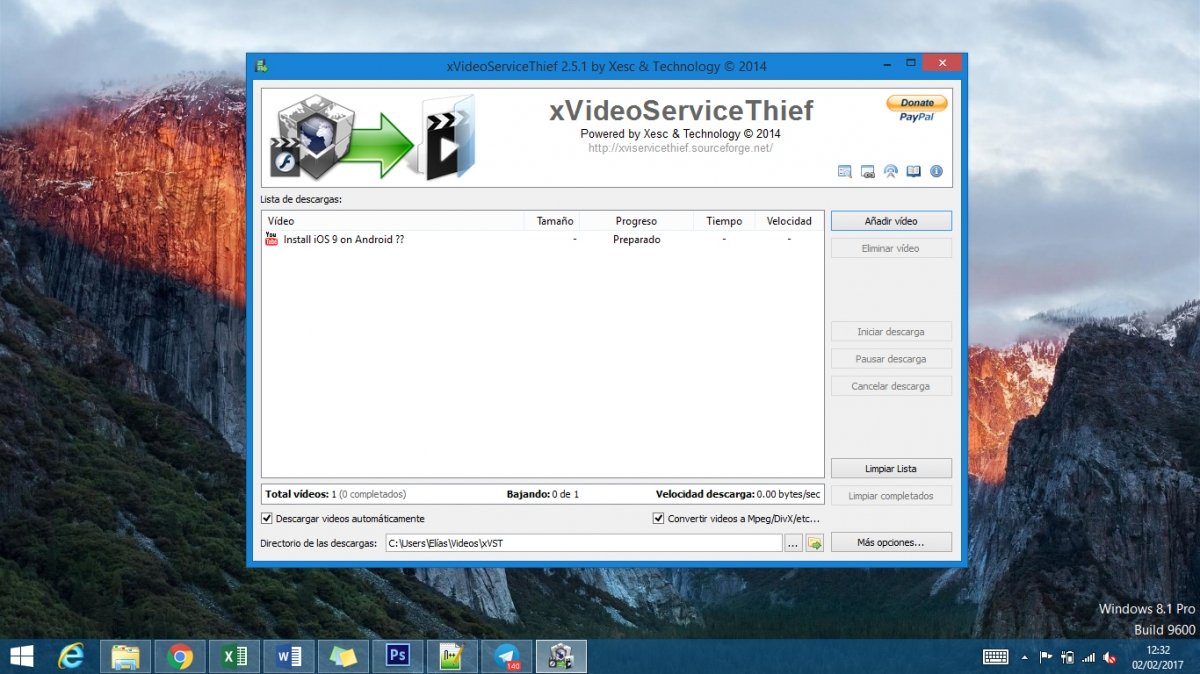The width and height of the screenshot is (1200, 674).
Task: Click the Donate PayPal button
Action: pyautogui.click(x=917, y=109)
